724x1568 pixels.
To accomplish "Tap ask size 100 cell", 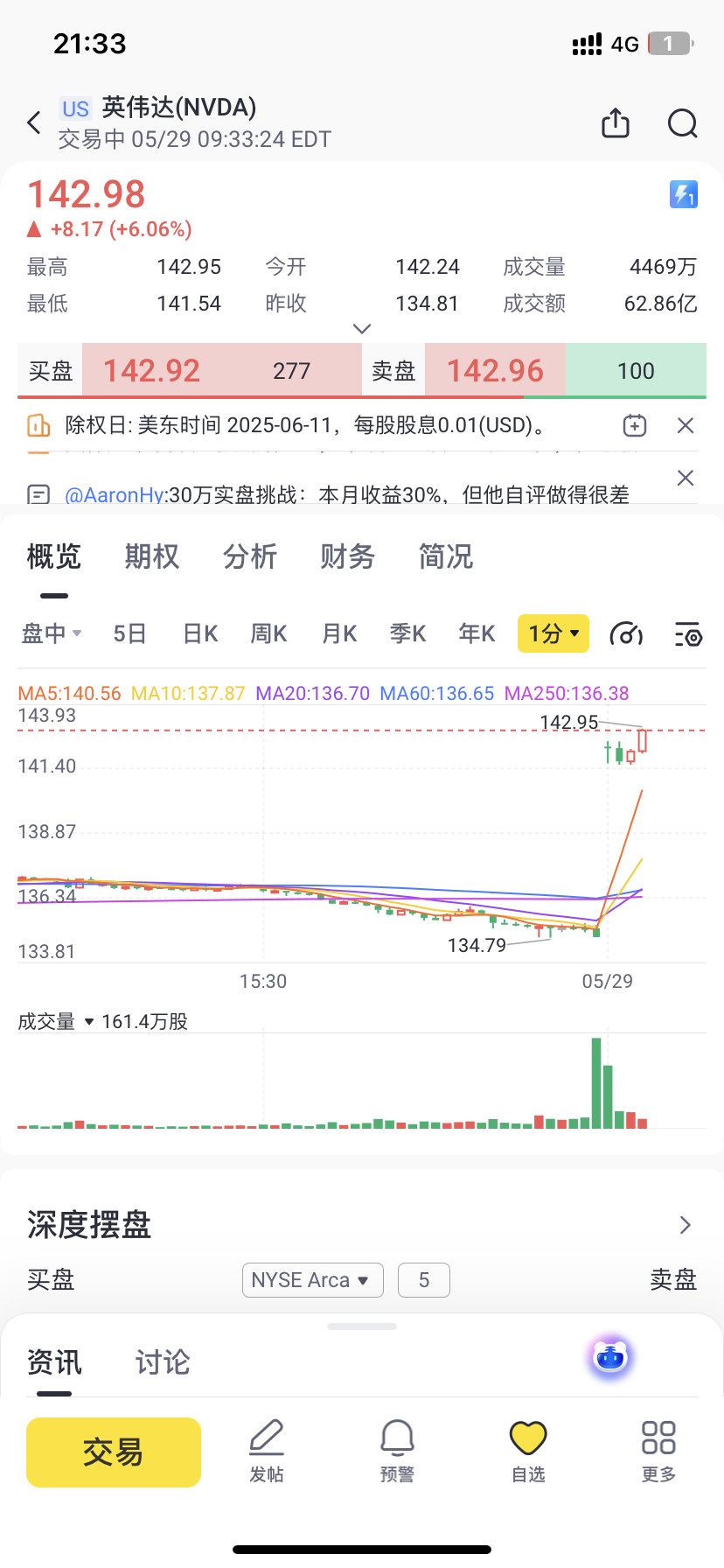I will 636,371.
